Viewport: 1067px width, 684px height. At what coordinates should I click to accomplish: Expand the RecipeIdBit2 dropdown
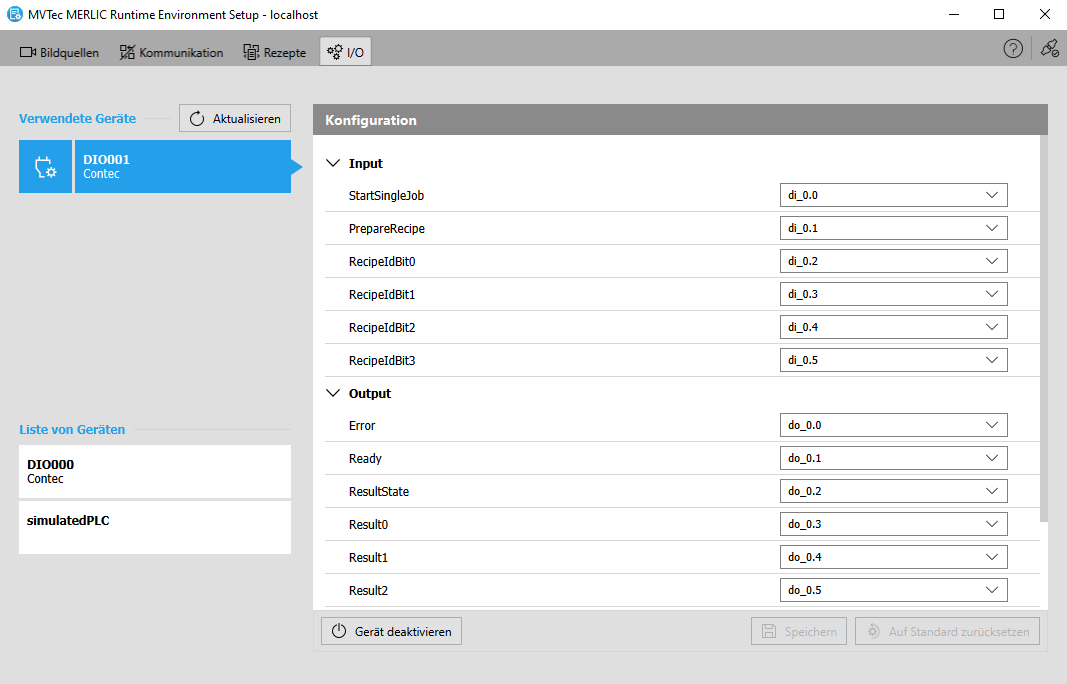pos(893,327)
